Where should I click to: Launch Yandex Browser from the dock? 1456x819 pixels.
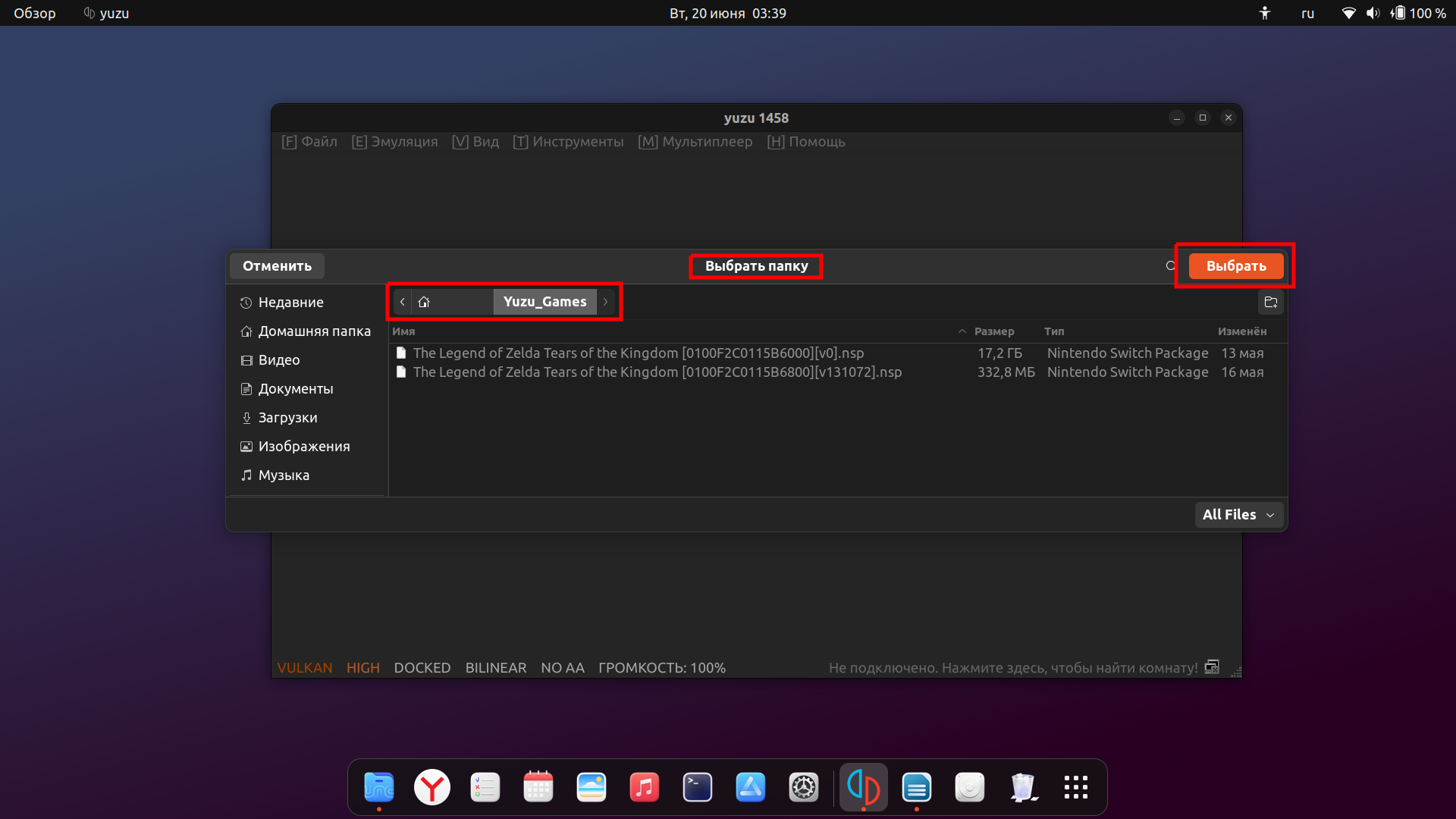tap(431, 787)
